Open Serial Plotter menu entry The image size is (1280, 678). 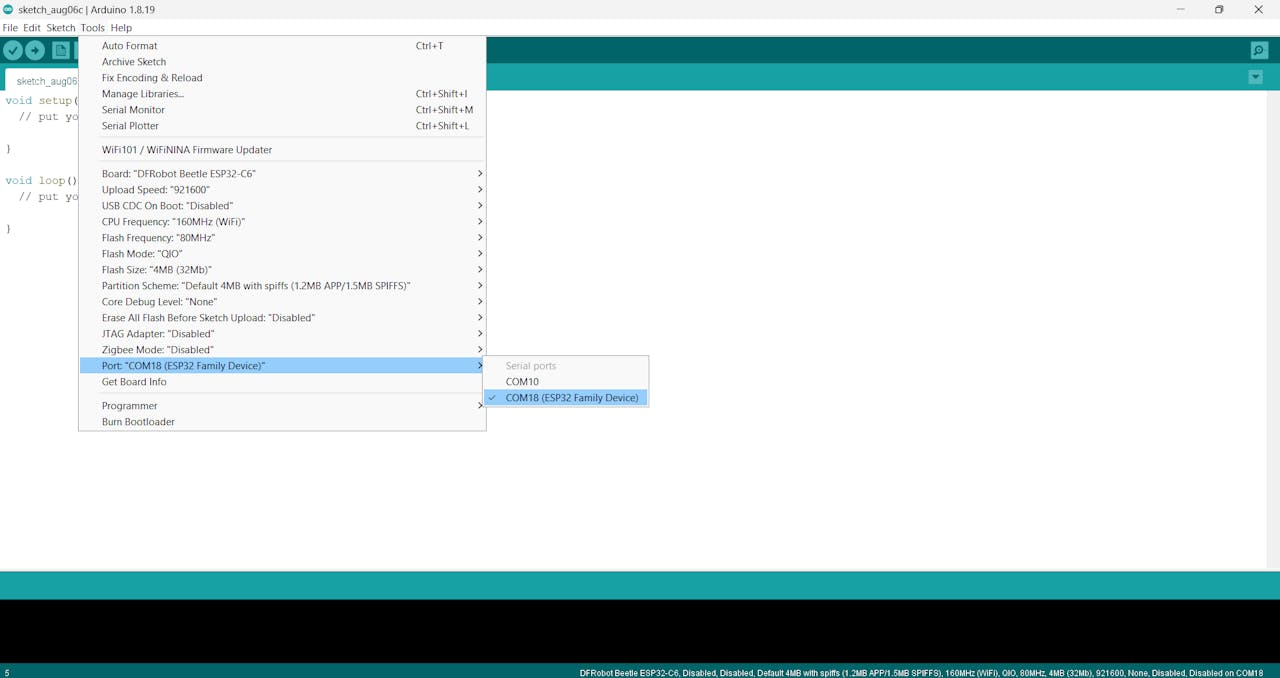282,126
